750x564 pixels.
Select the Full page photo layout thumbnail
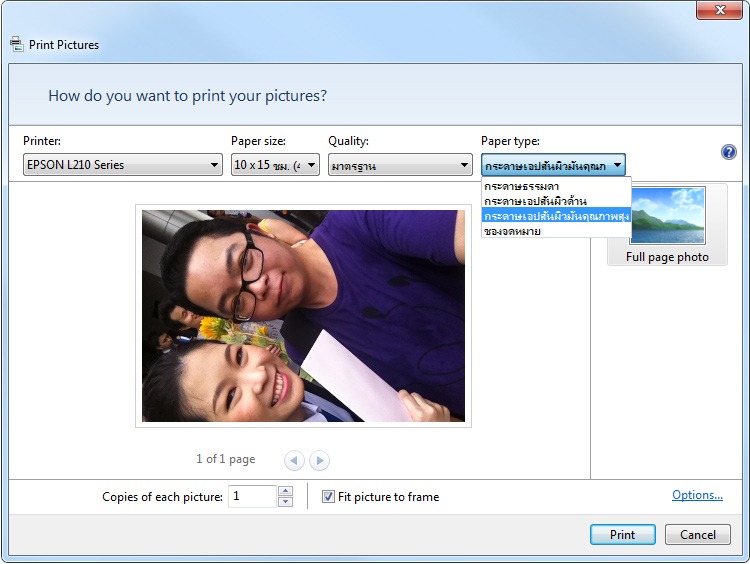tap(667, 225)
